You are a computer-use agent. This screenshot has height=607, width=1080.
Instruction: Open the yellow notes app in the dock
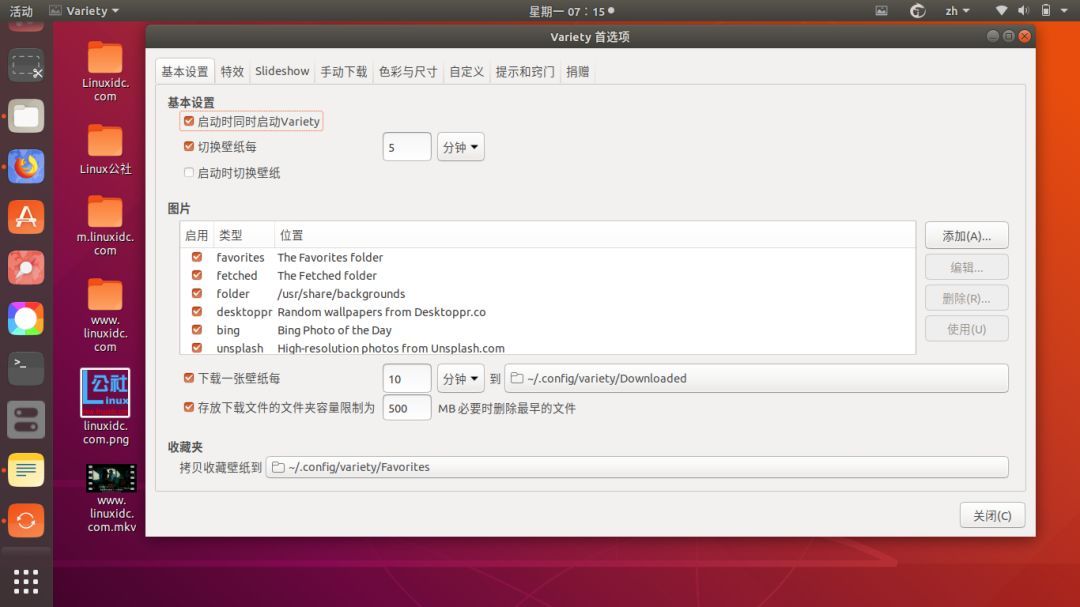pos(26,470)
